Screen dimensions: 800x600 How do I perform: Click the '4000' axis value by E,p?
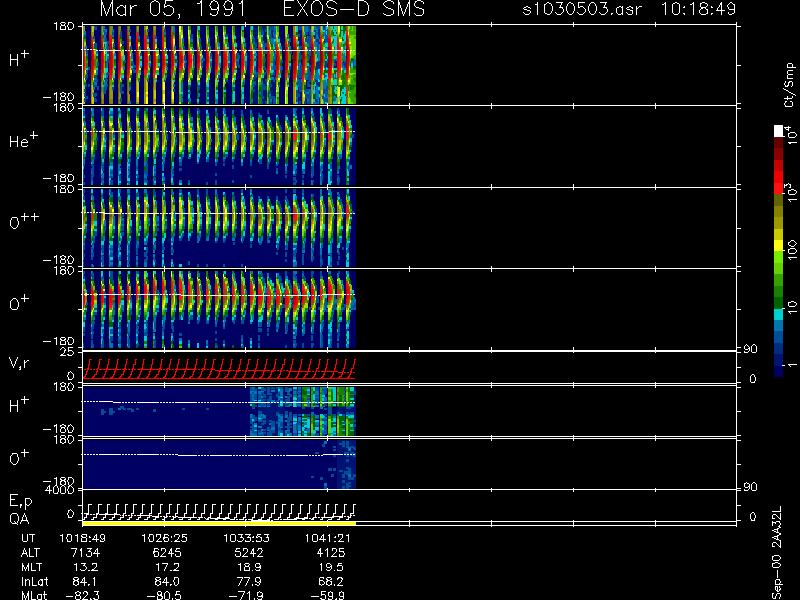click(x=62, y=490)
